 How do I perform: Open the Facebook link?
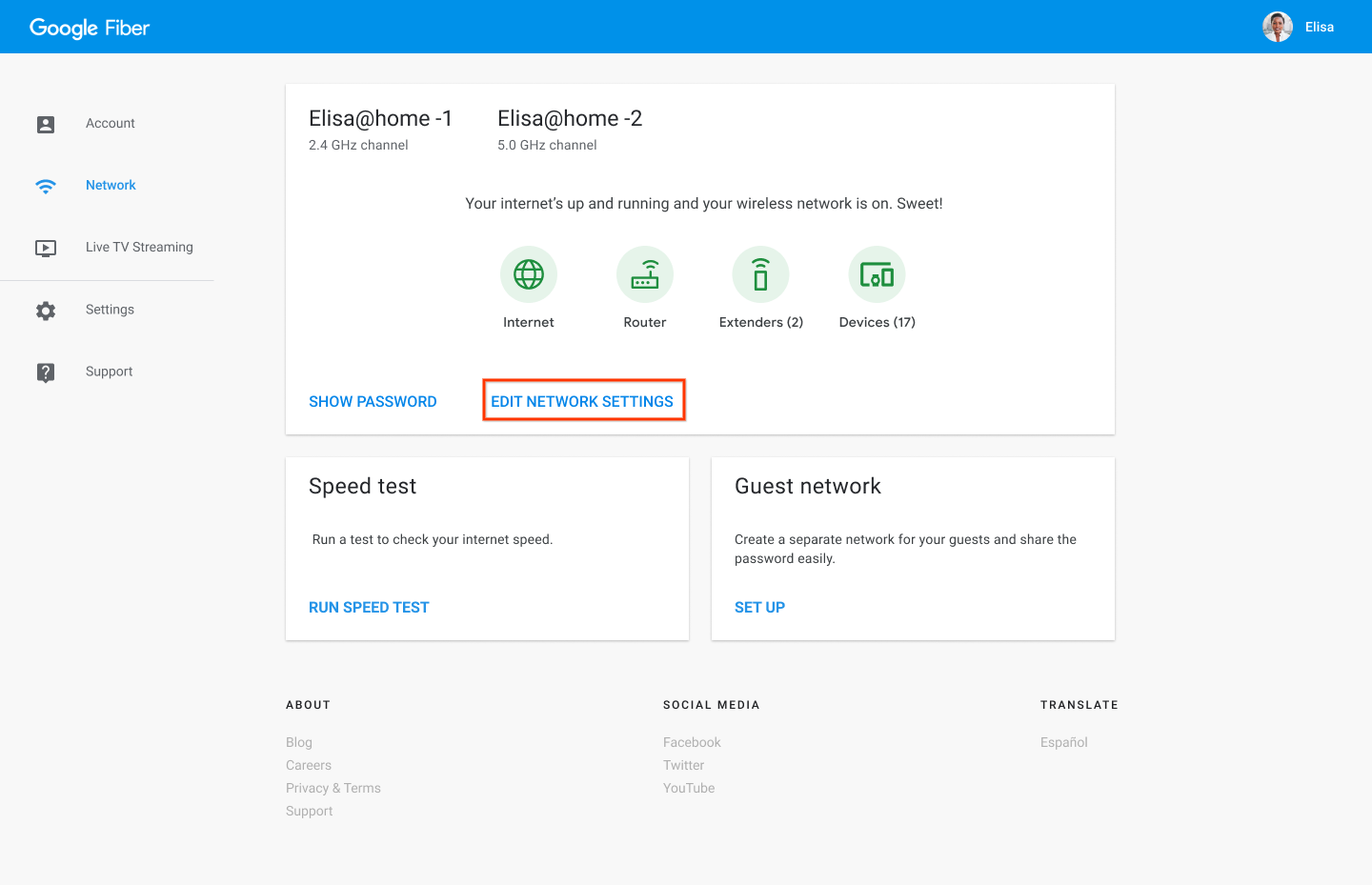[x=692, y=742]
